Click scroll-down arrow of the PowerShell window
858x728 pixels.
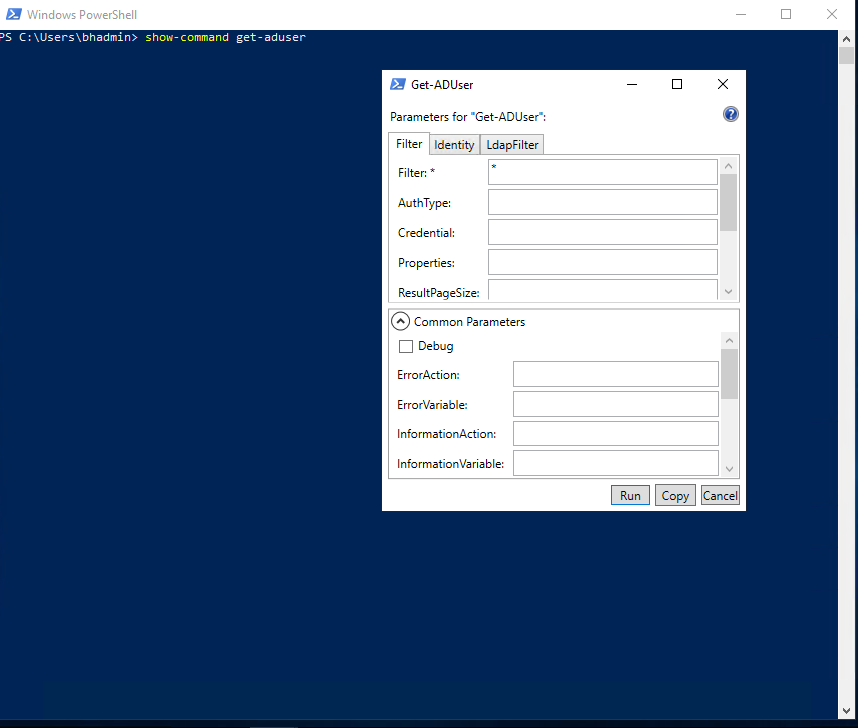[847, 711]
